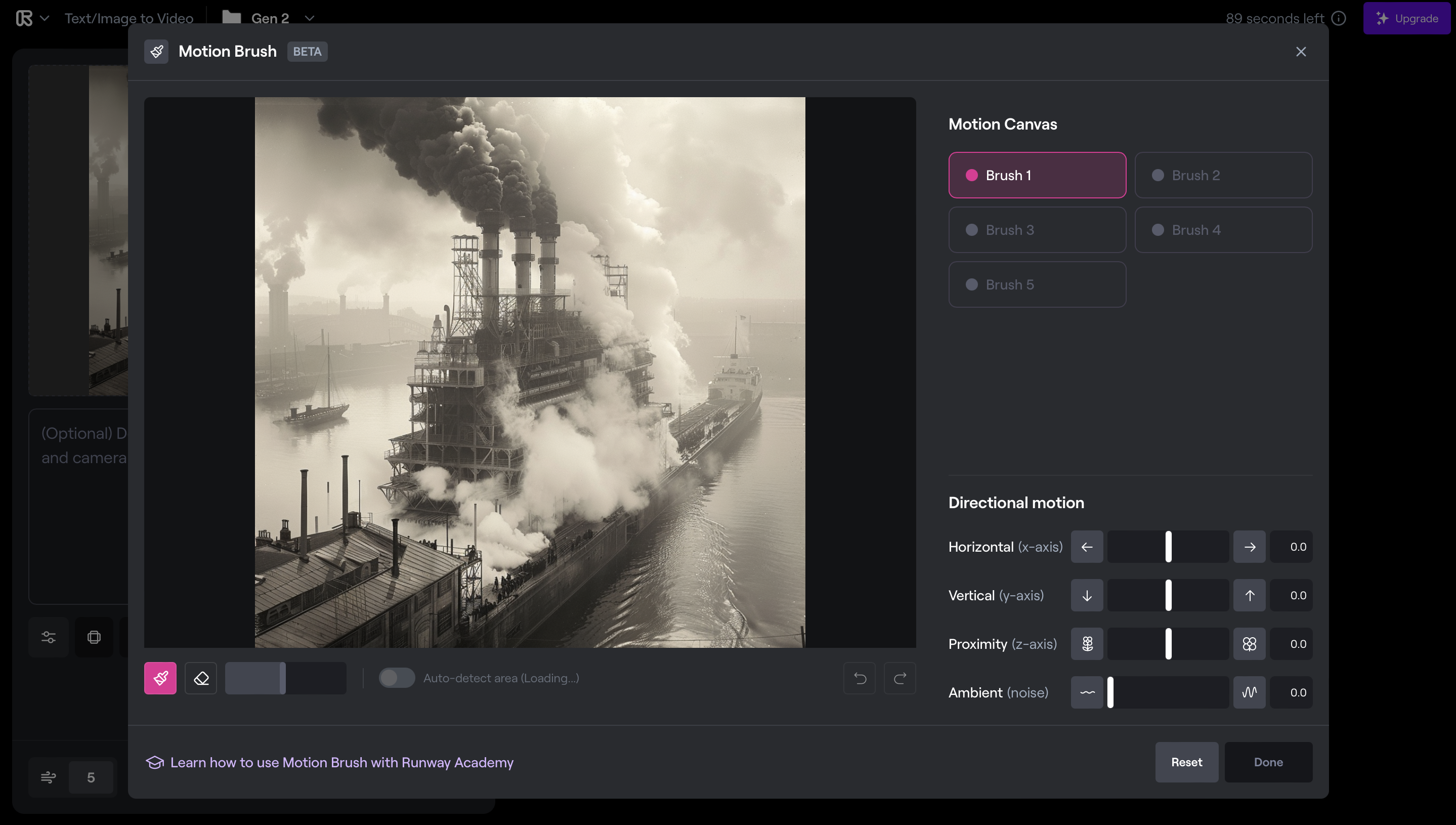
Task: Select Brush 3 in Motion Canvas
Action: (1037, 230)
